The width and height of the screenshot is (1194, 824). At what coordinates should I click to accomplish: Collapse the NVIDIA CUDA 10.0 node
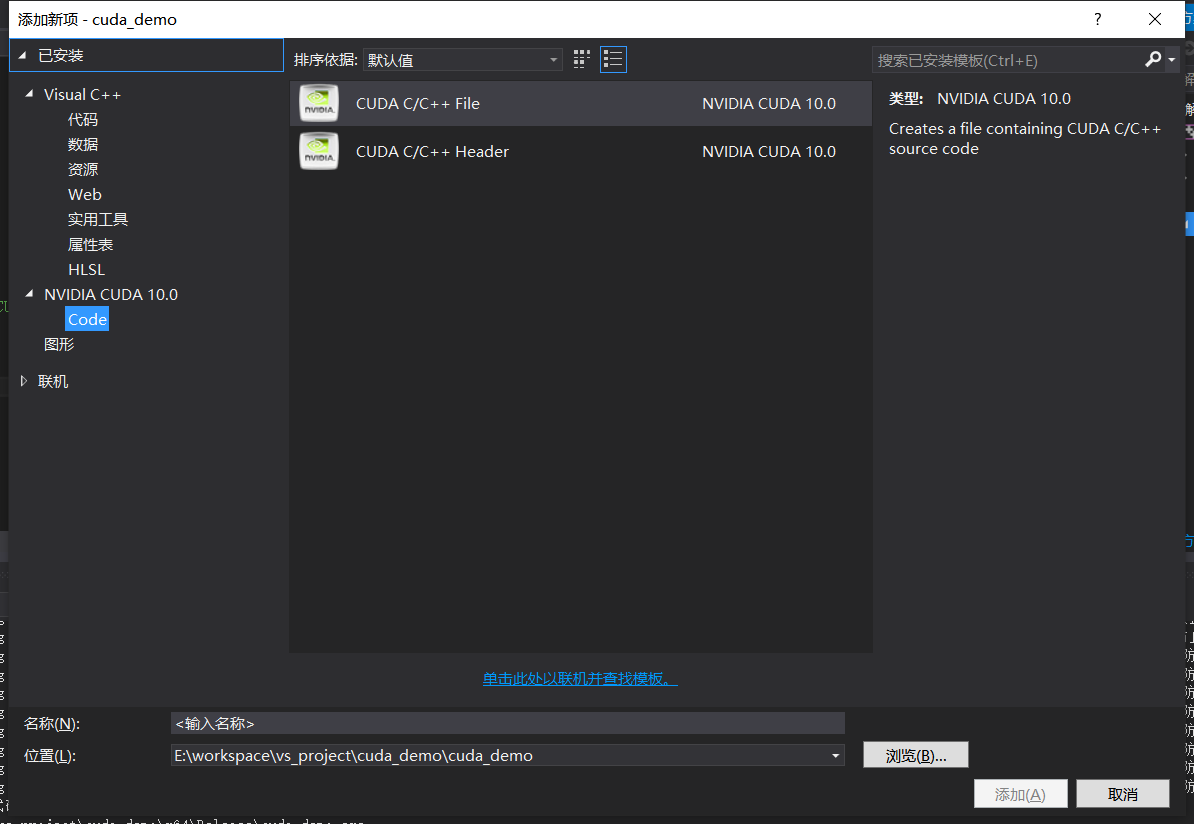pos(29,293)
